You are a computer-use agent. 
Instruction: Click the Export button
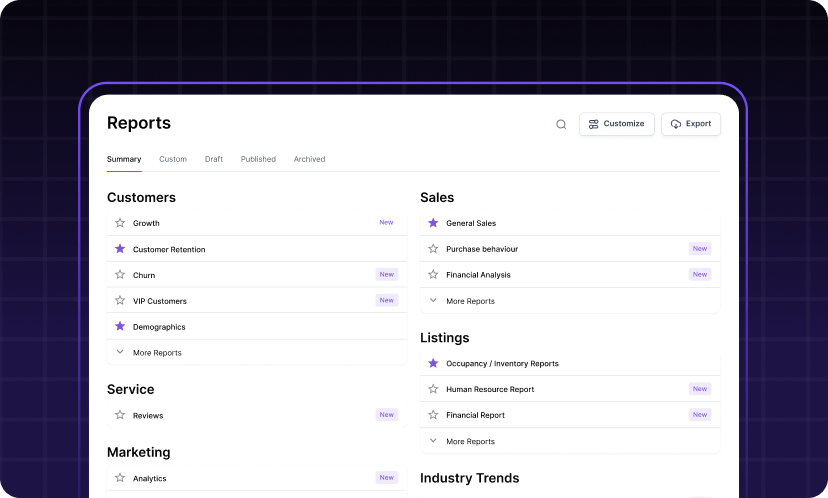coord(690,124)
